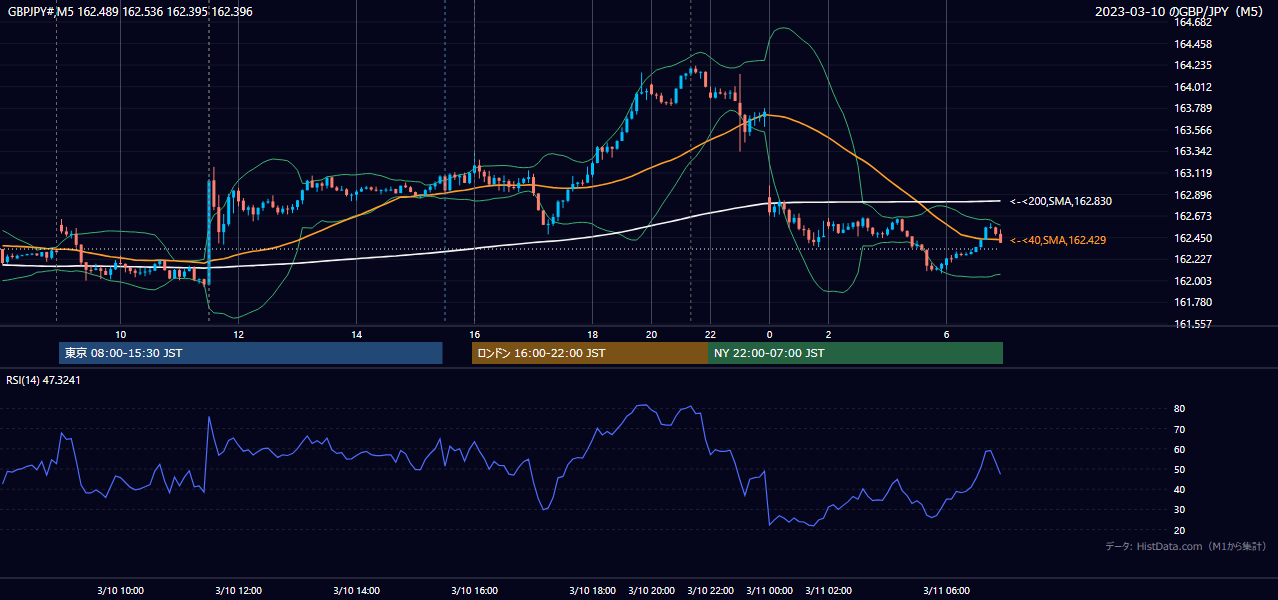Click hour label 14 under the price chart
This screenshot has height=600, width=1278.
357,334
